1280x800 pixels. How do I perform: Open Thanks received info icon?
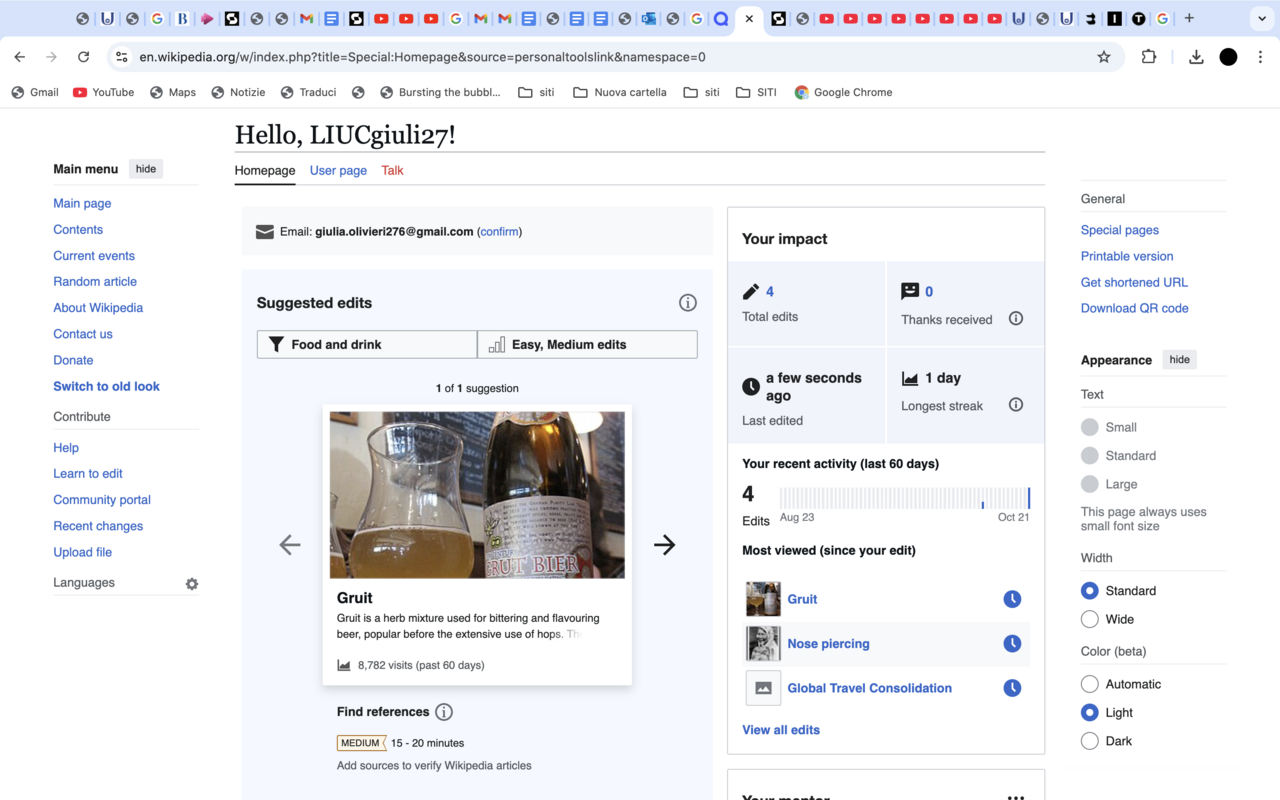point(1016,319)
